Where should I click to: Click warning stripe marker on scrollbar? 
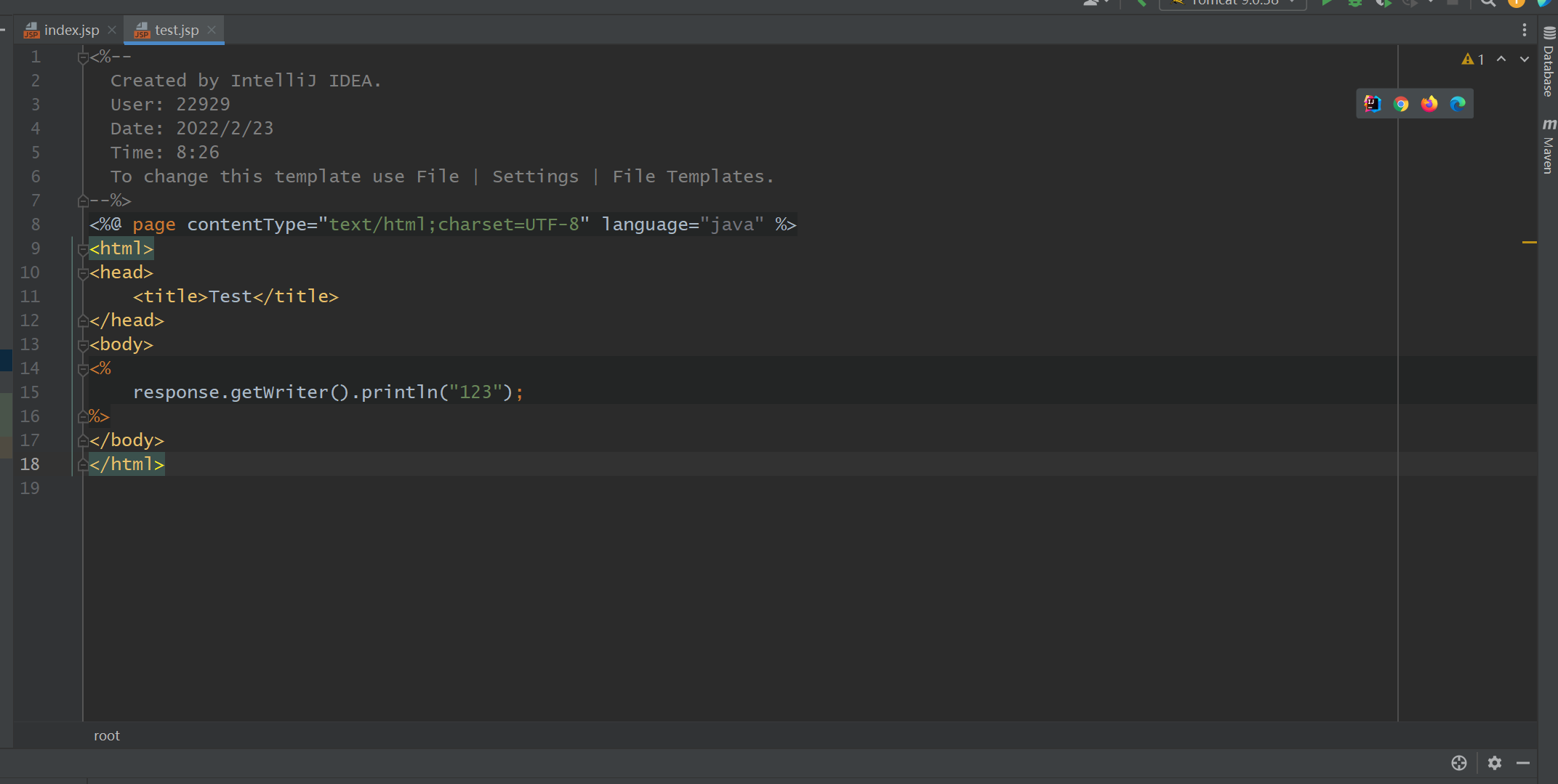coord(1529,242)
